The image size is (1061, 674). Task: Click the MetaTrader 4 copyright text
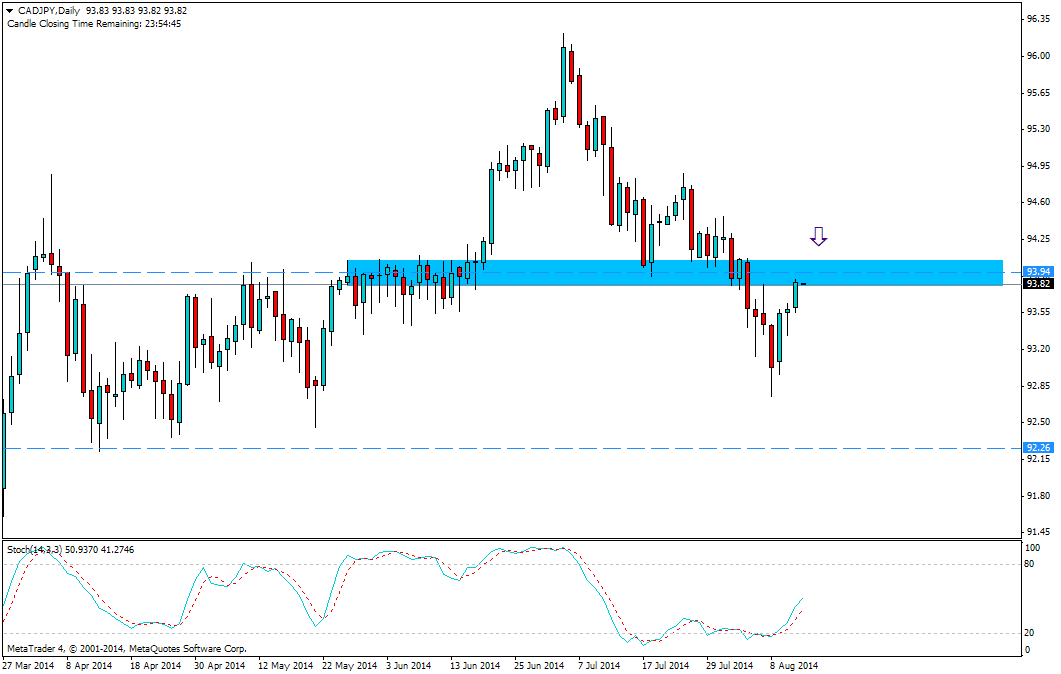tap(127, 648)
